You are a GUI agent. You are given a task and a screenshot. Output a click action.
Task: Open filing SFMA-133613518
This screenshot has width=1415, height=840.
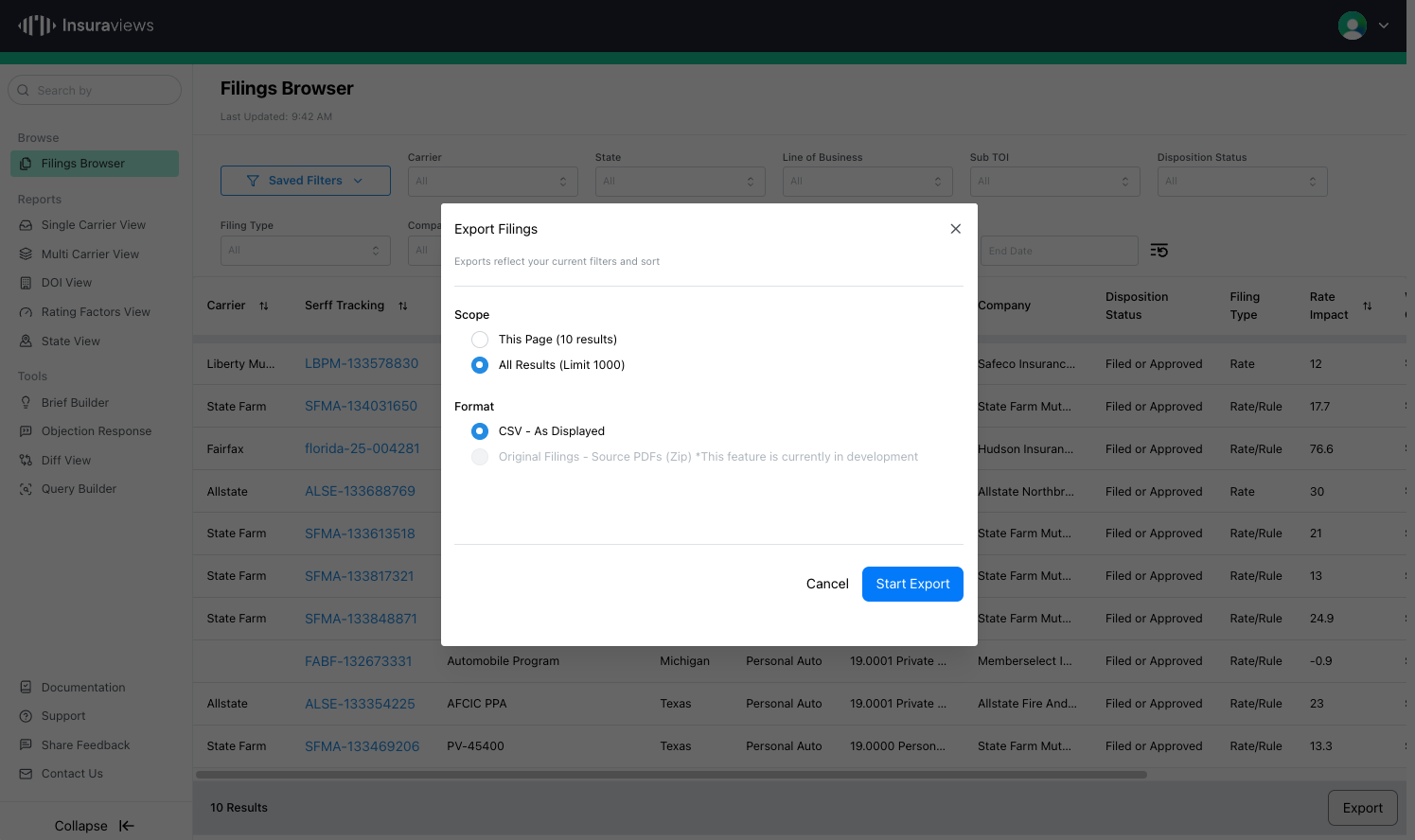click(360, 534)
